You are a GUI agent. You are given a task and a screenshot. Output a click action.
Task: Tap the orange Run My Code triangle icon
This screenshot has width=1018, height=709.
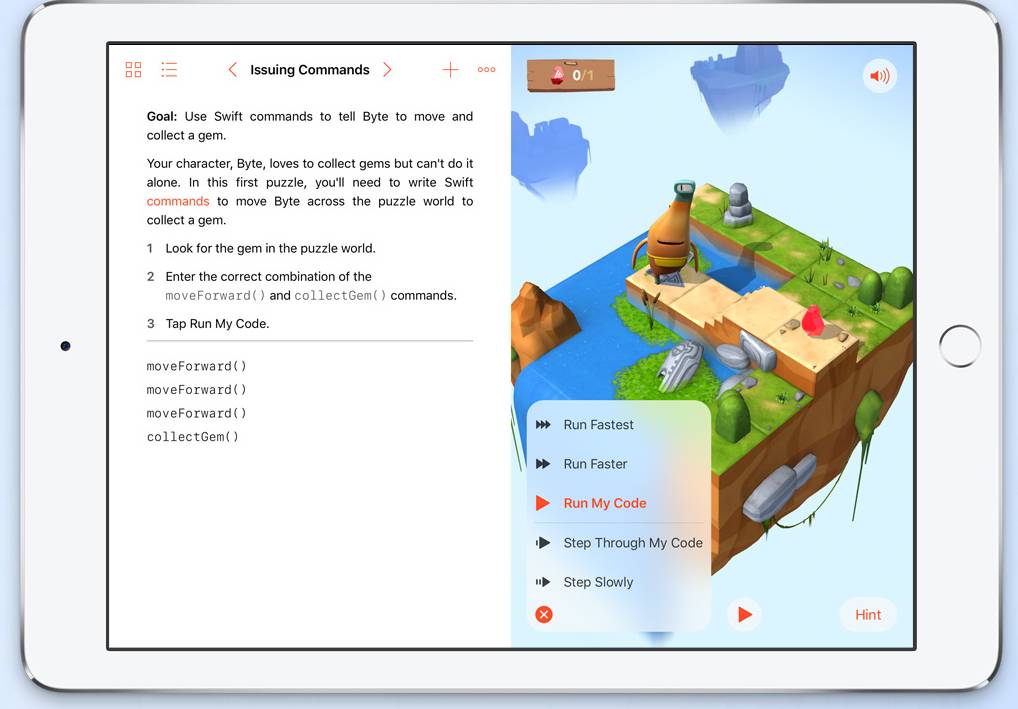[x=543, y=503]
